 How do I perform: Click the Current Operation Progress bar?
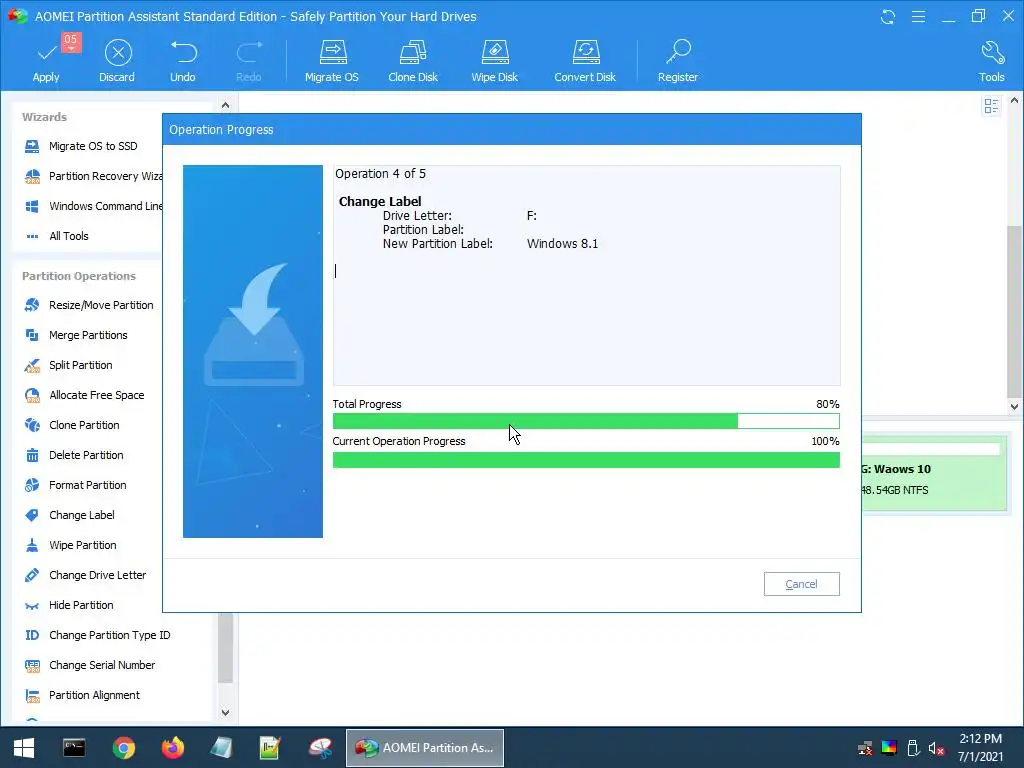click(586, 460)
